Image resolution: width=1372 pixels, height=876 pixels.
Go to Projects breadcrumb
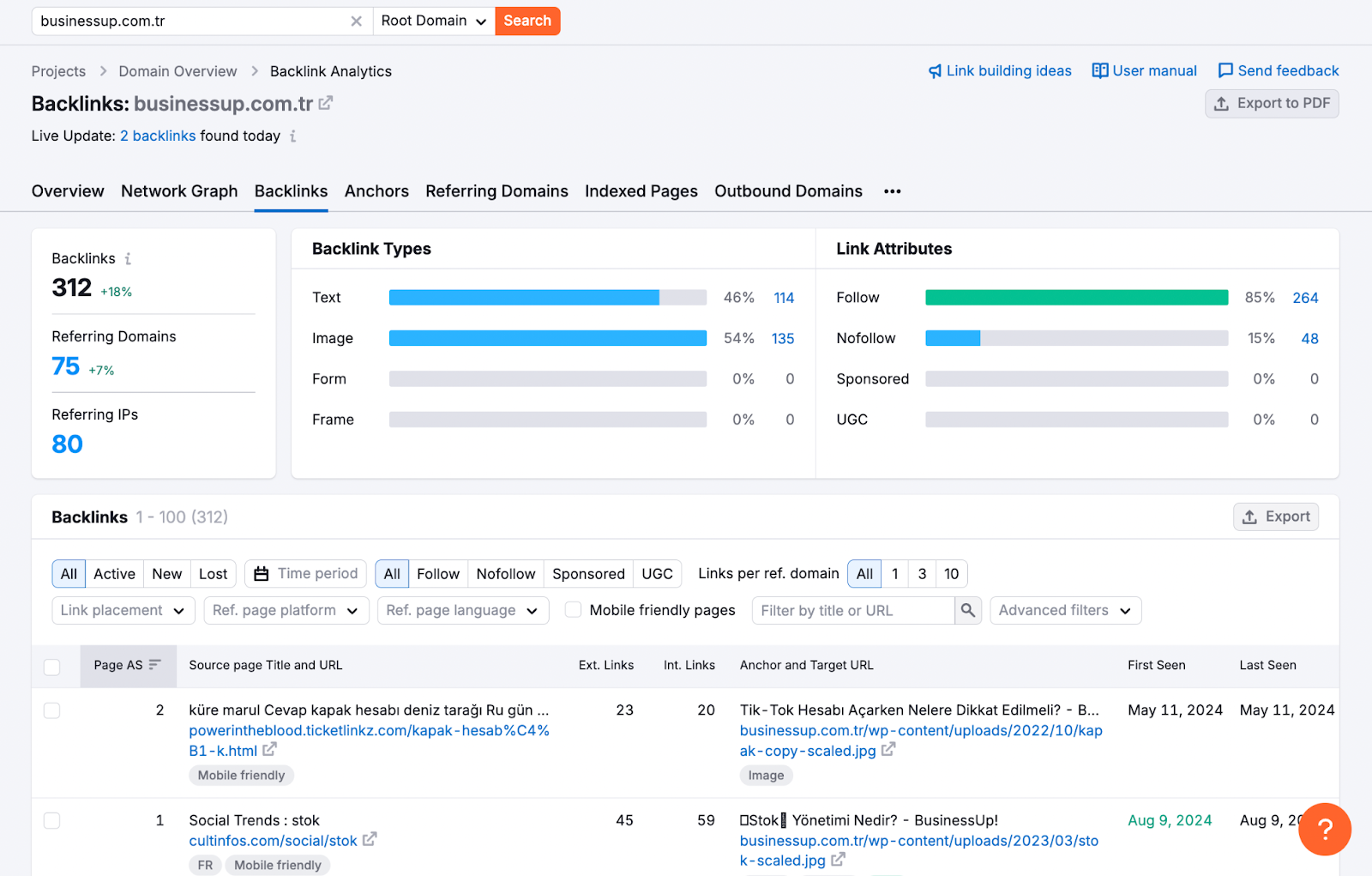click(x=58, y=71)
